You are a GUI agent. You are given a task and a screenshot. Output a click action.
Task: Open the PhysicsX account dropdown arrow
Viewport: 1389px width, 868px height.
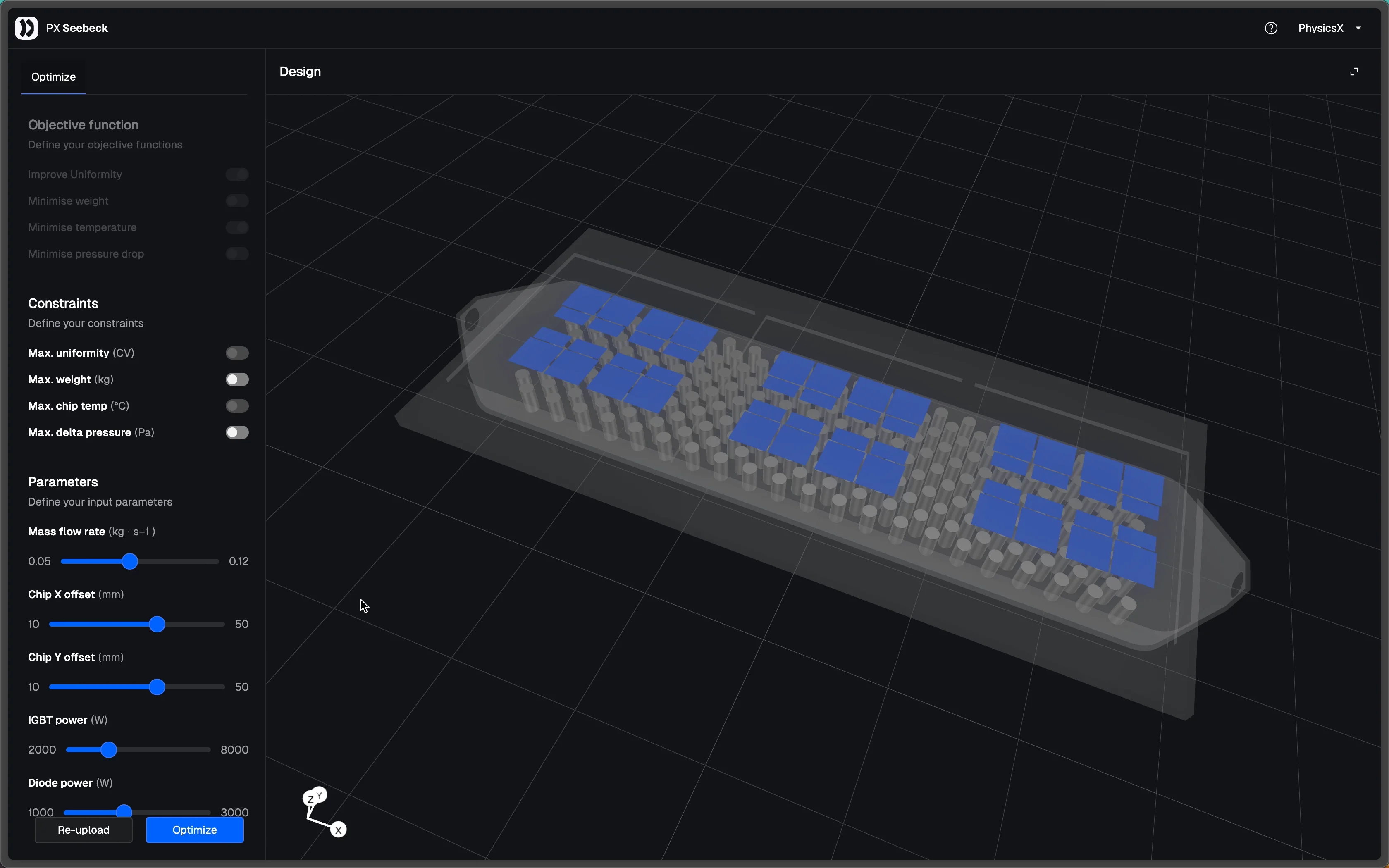[x=1358, y=28]
